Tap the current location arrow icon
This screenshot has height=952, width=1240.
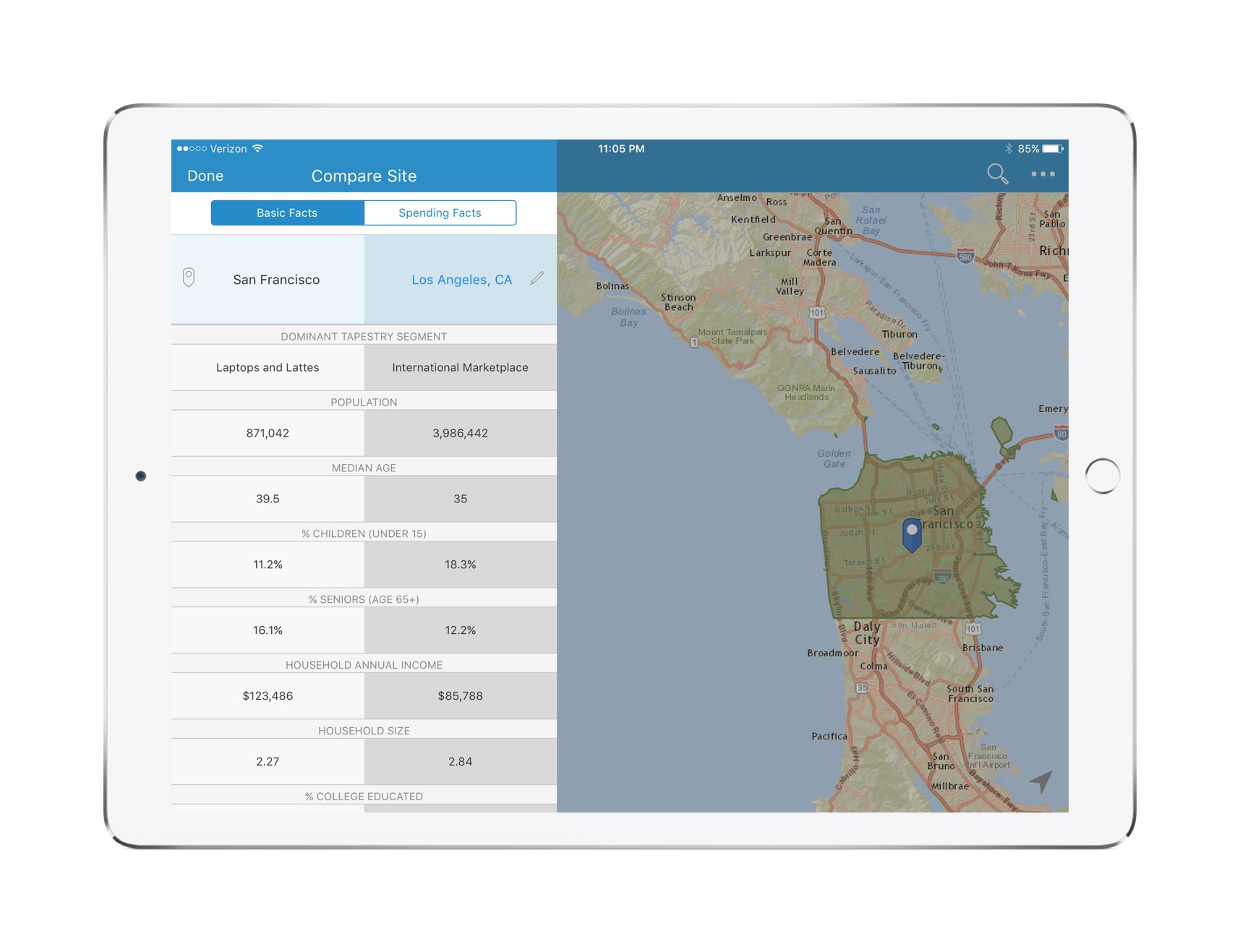click(1041, 781)
